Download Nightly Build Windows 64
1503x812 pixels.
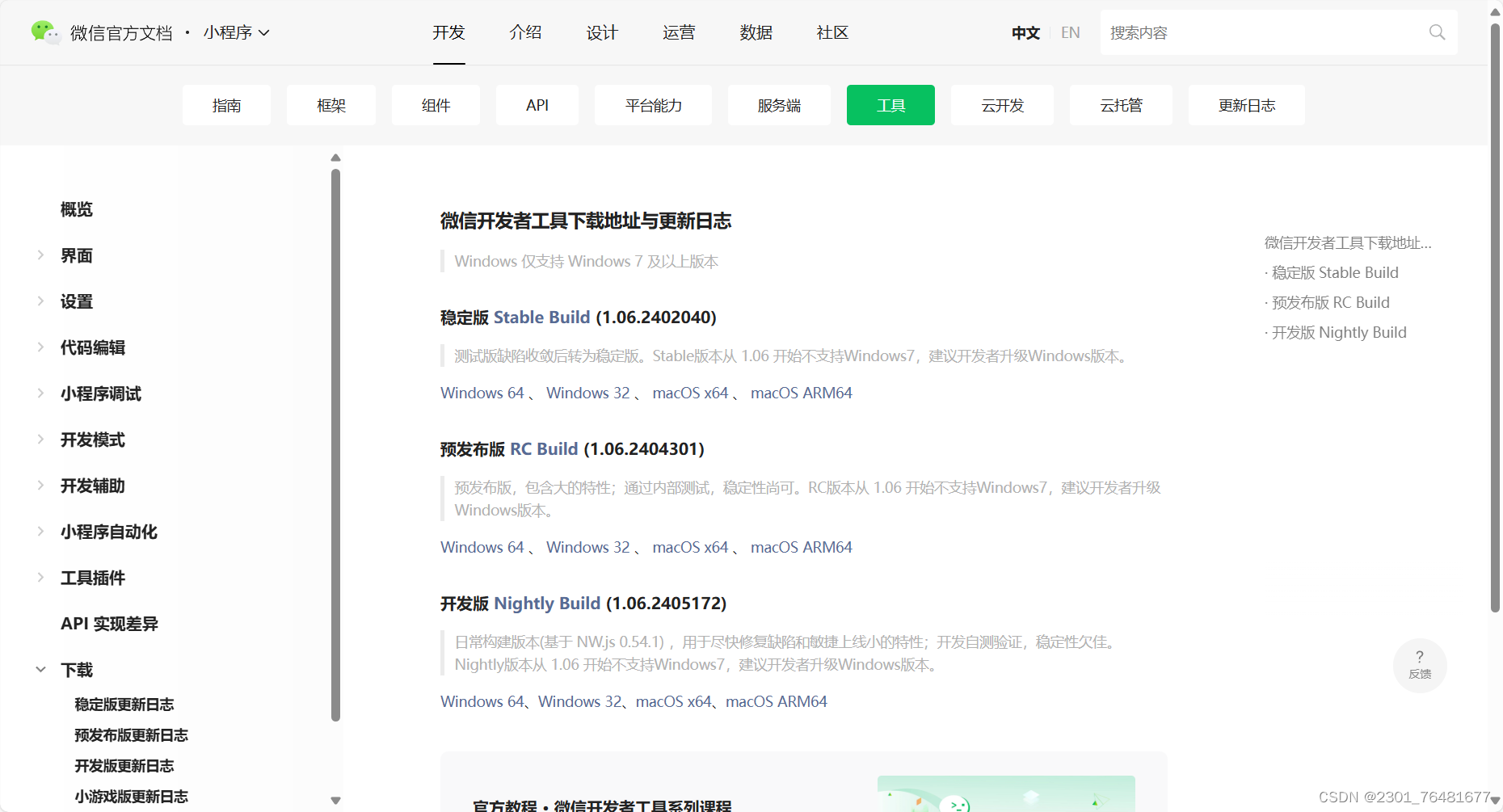482,701
